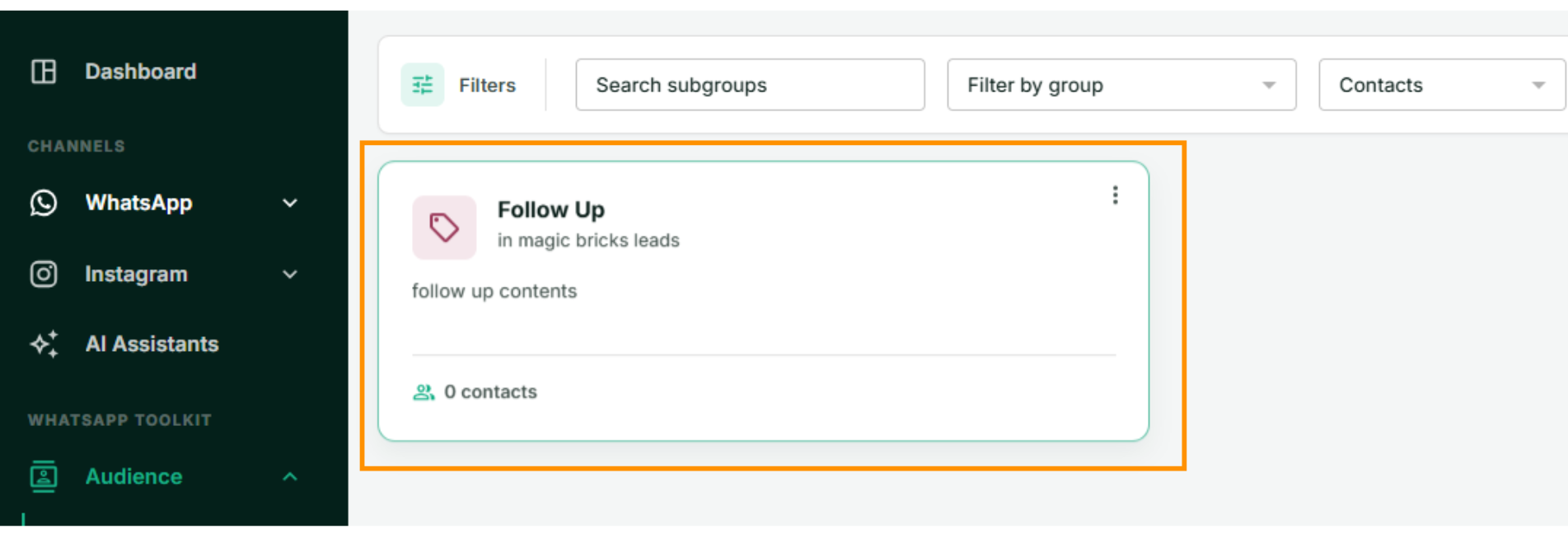Click the Dashboard grid icon
Image resolution: width=1568 pixels, height=543 pixels.
tap(44, 72)
